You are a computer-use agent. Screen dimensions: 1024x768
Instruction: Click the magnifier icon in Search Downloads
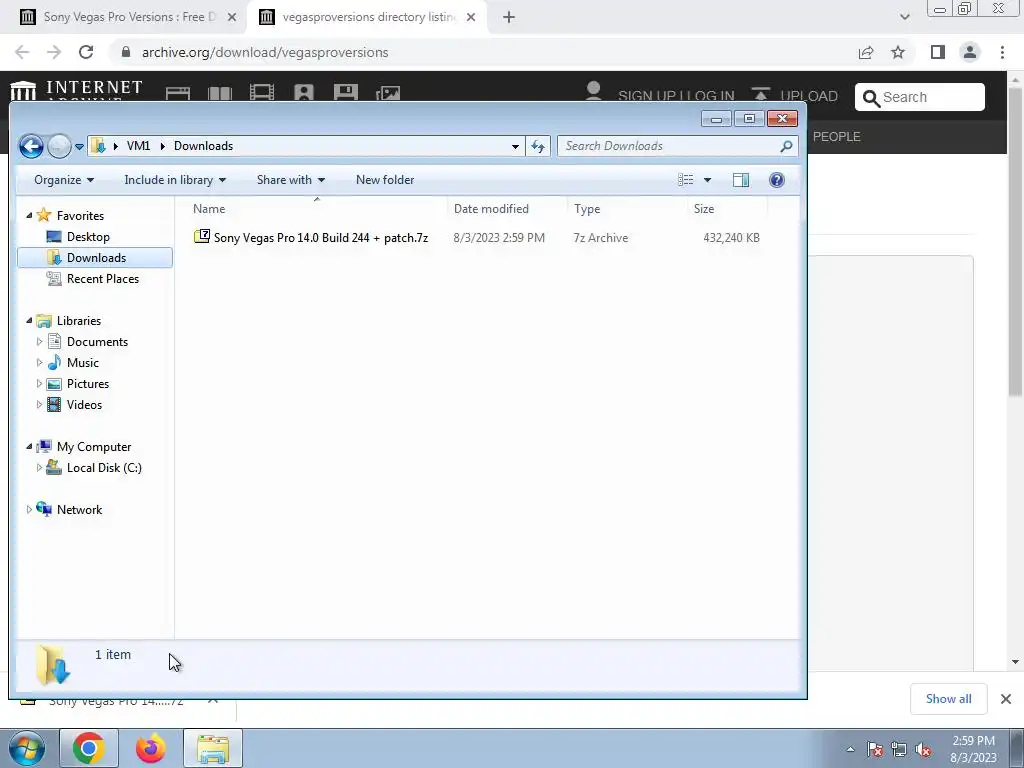pyautogui.click(x=786, y=146)
